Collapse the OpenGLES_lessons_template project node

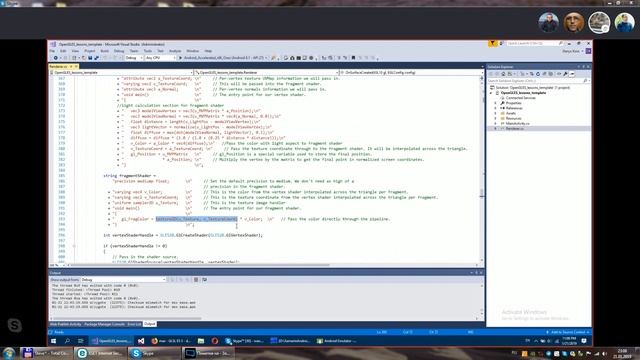click(x=492, y=93)
